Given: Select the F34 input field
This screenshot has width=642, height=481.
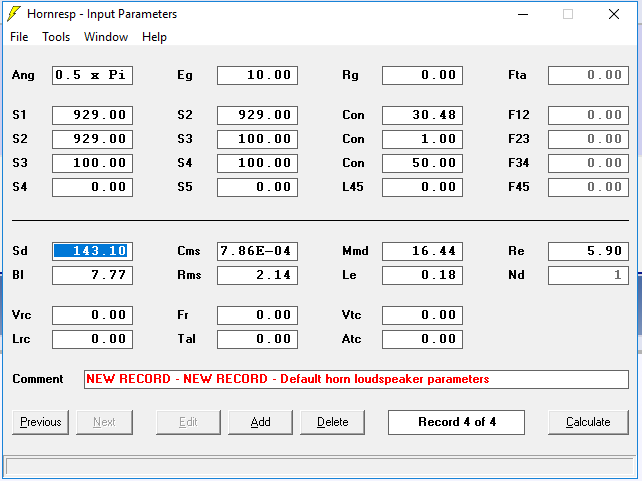Looking at the screenshot, I should pyautogui.click(x=588, y=163).
